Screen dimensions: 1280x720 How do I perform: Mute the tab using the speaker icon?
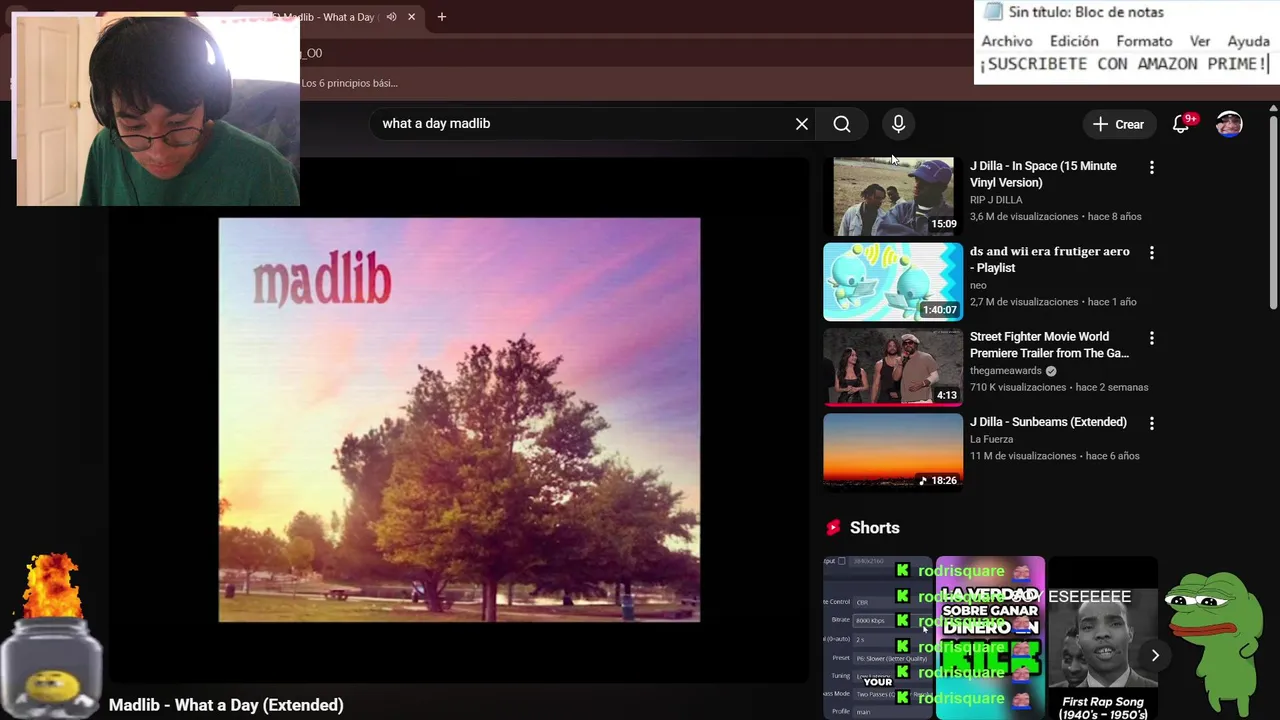pyautogui.click(x=392, y=17)
